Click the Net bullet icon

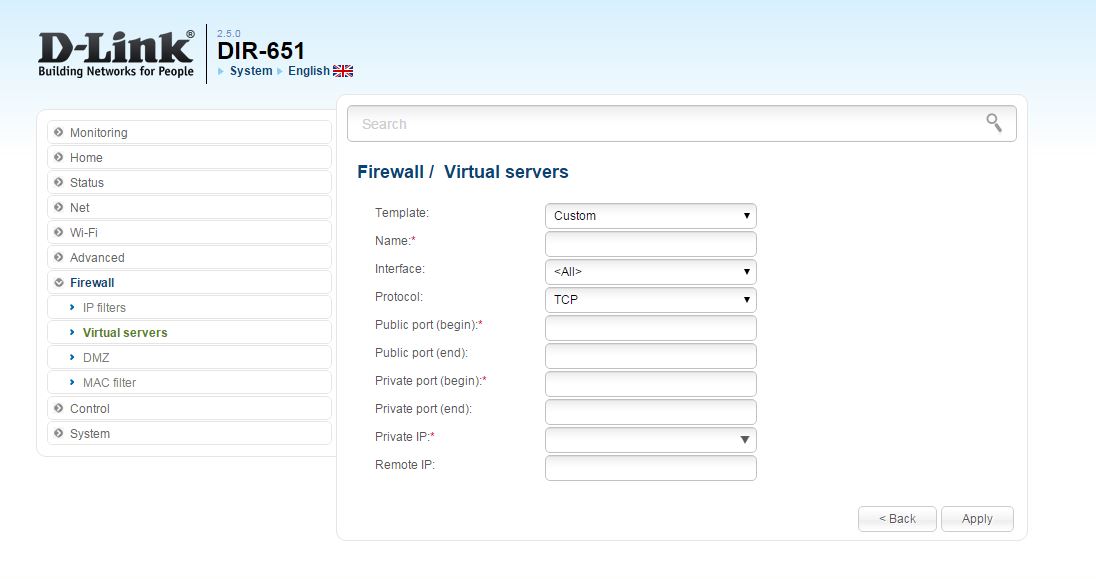[x=59, y=207]
